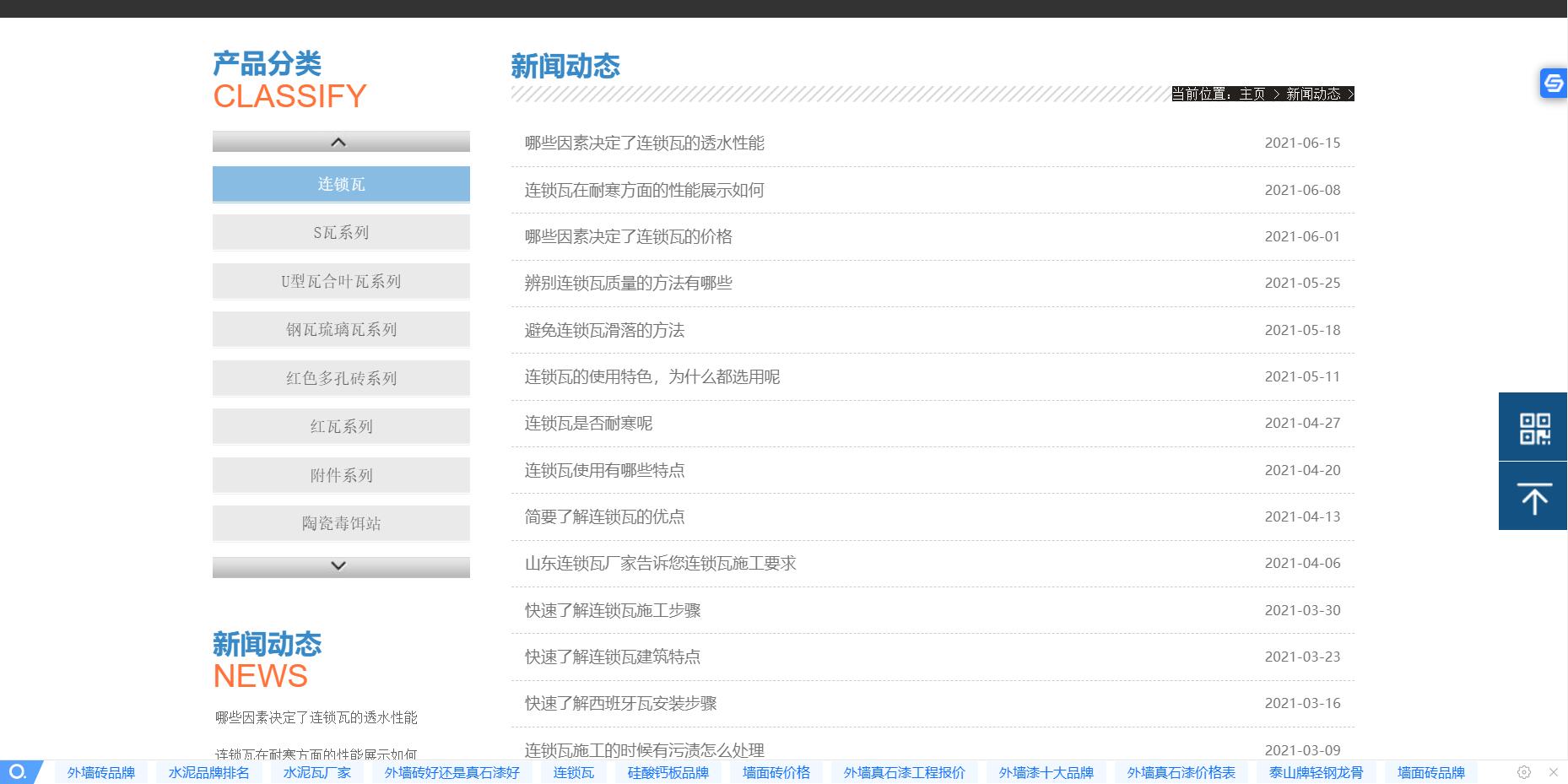Viewport: 1568px width, 784px height.
Task: Click the date 2021-05-25
Action: [x=1302, y=283]
